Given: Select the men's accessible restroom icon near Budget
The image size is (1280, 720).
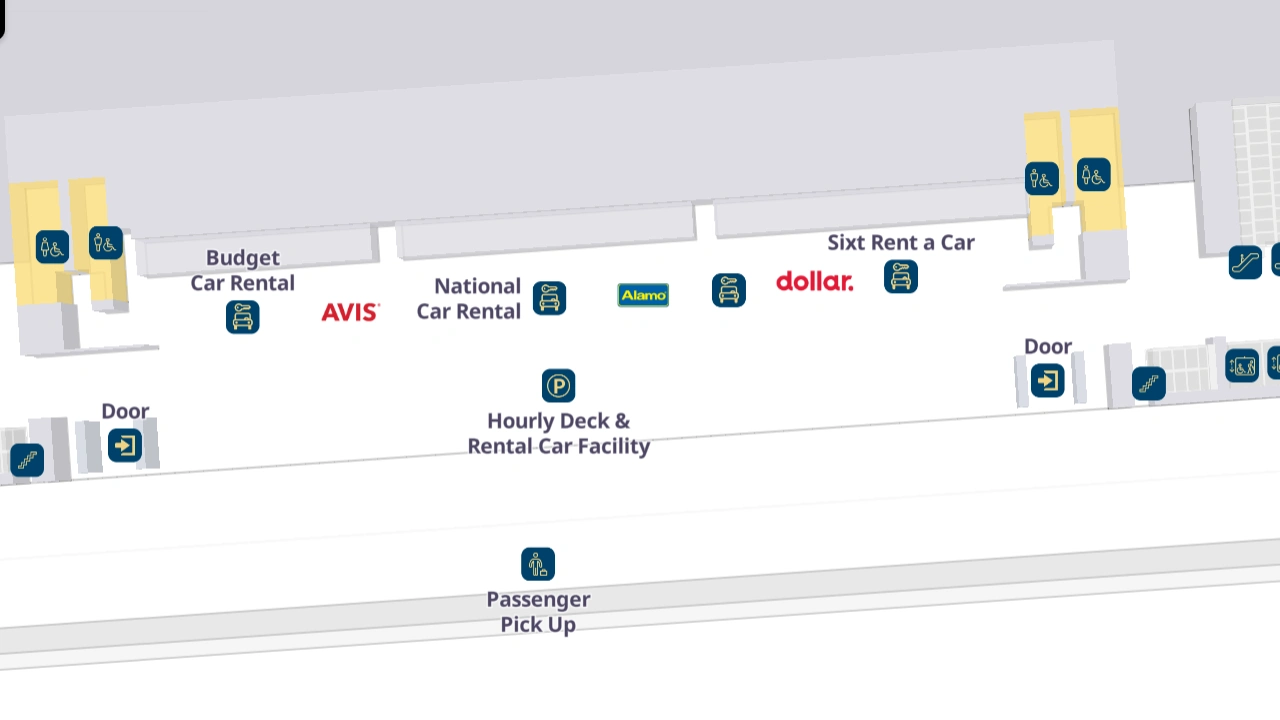Looking at the screenshot, I should 106,242.
